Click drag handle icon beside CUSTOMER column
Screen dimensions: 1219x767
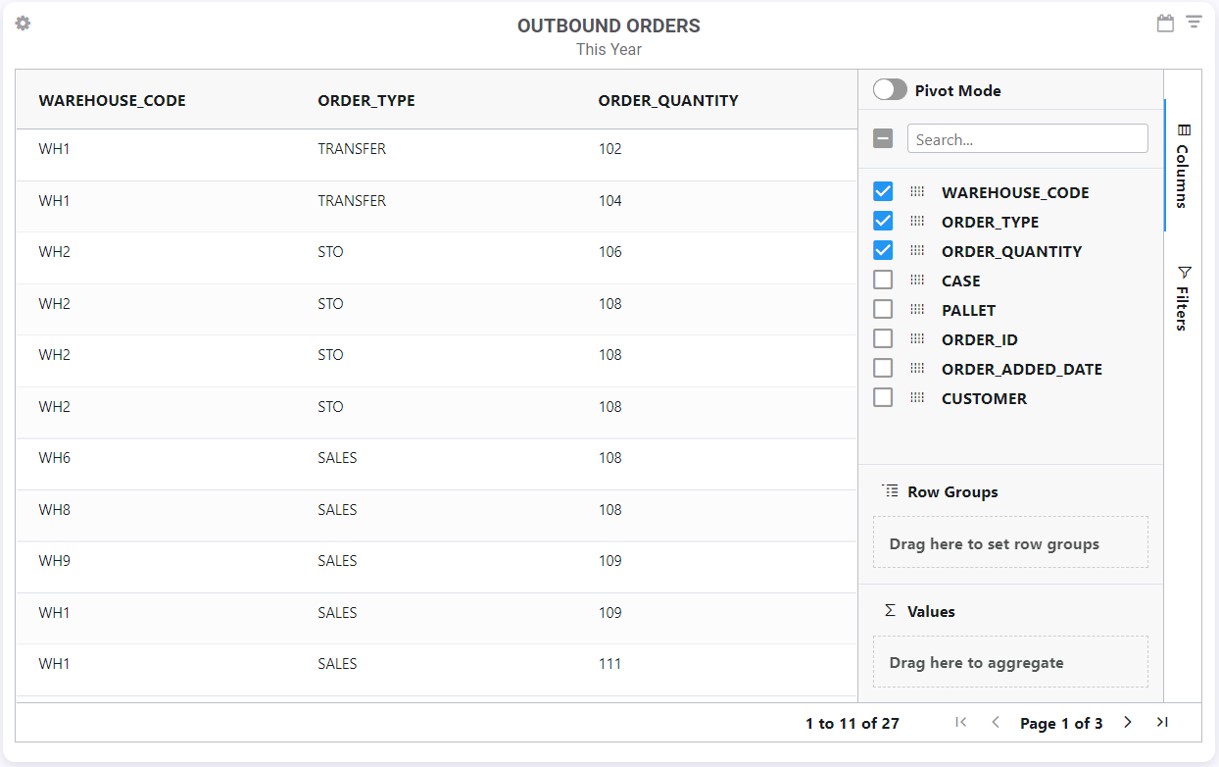click(917, 398)
